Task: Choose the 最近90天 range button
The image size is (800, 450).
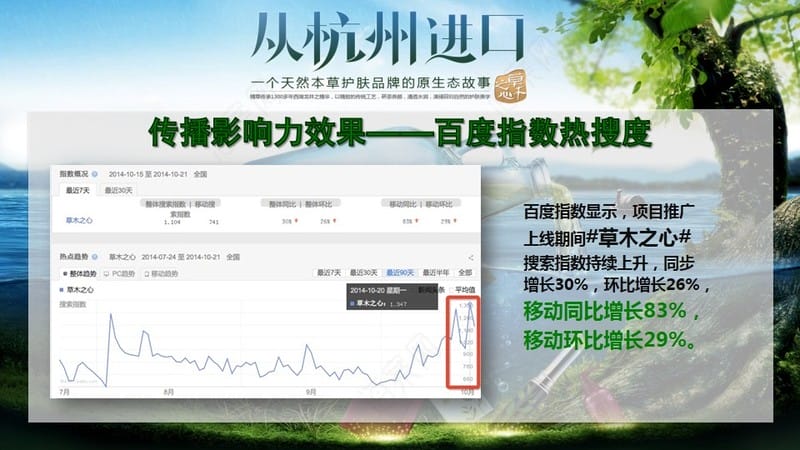Action: pos(400,273)
